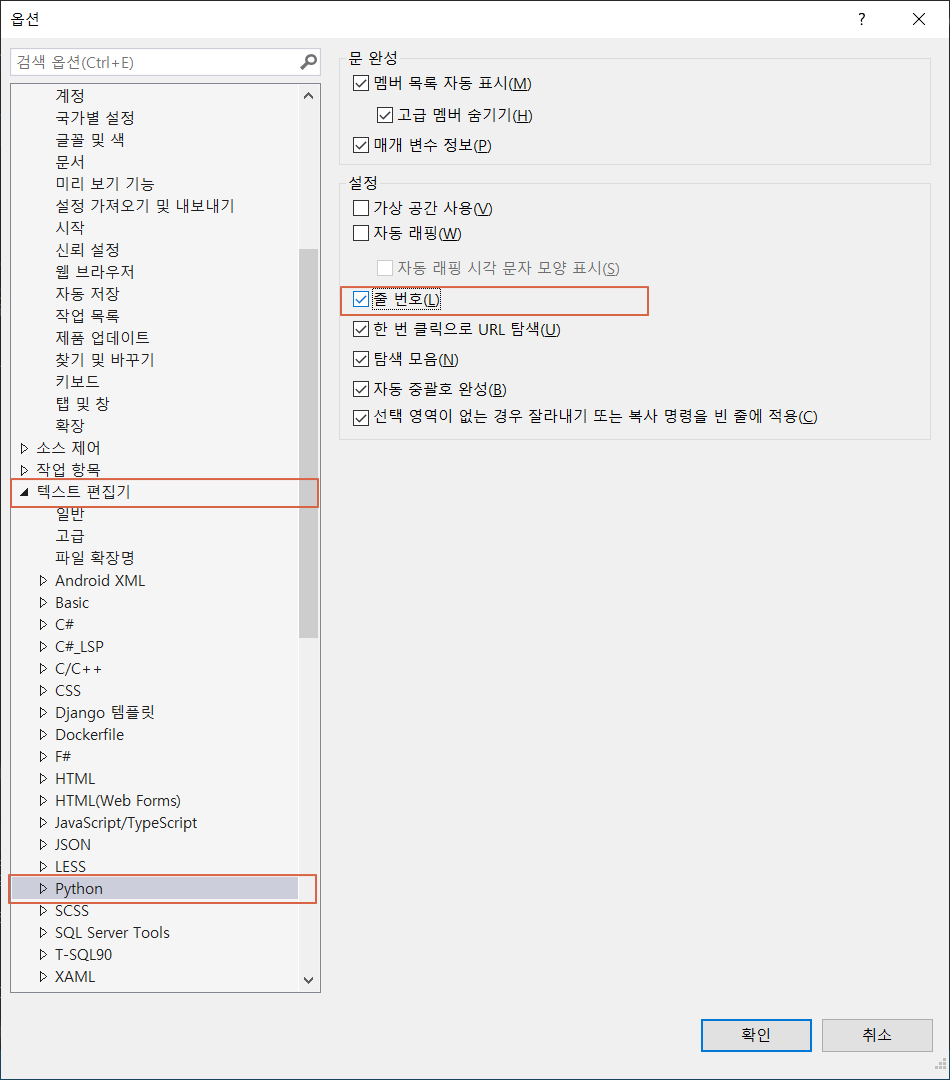The height and width of the screenshot is (1080, 950).
Task: Expand the 작업 항목 tree node
Action: [x=24, y=470]
